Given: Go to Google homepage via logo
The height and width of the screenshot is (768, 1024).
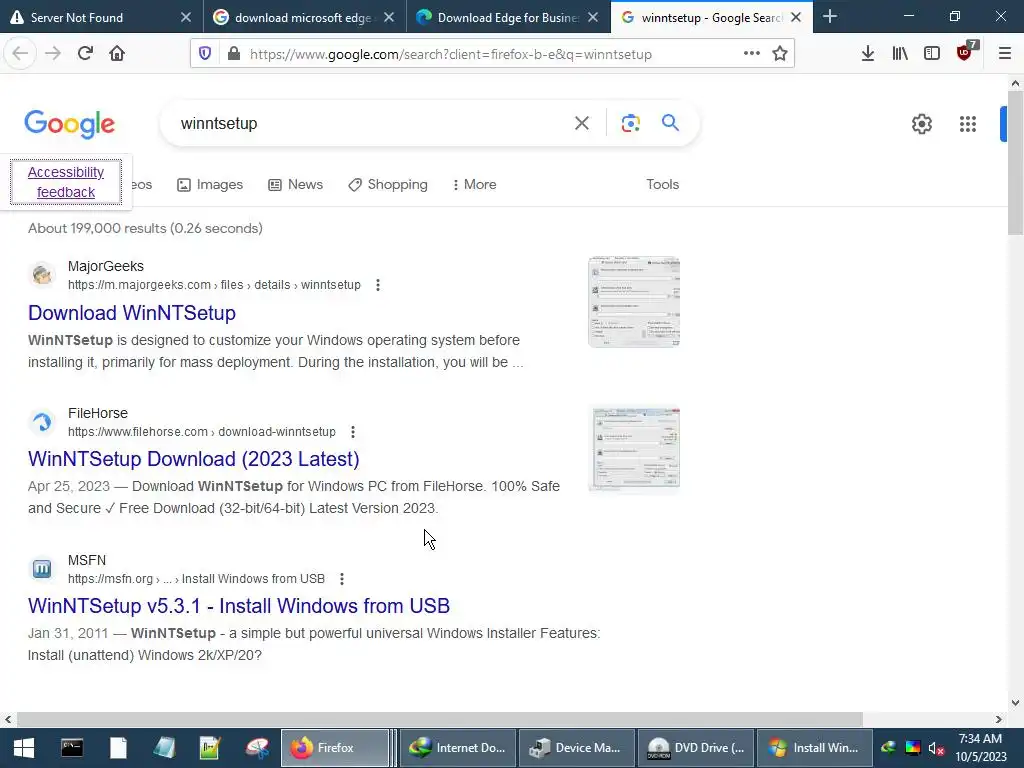Looking at the screenshot, I should coord(69,124).
